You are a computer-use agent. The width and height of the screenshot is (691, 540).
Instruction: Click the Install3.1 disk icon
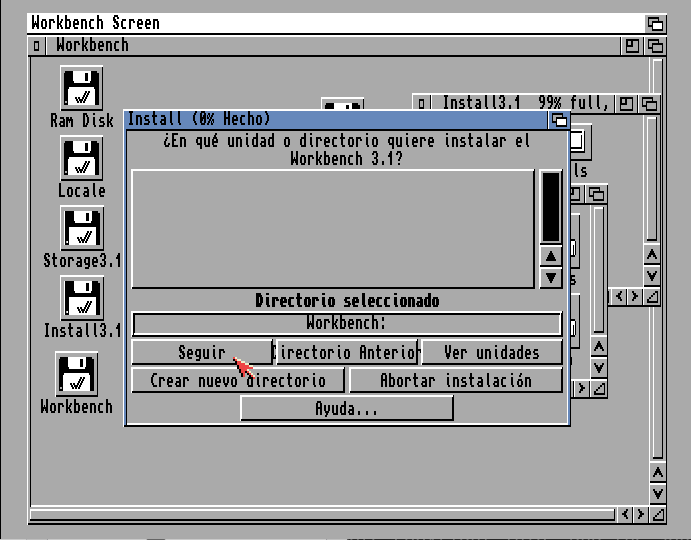point(81,298)
